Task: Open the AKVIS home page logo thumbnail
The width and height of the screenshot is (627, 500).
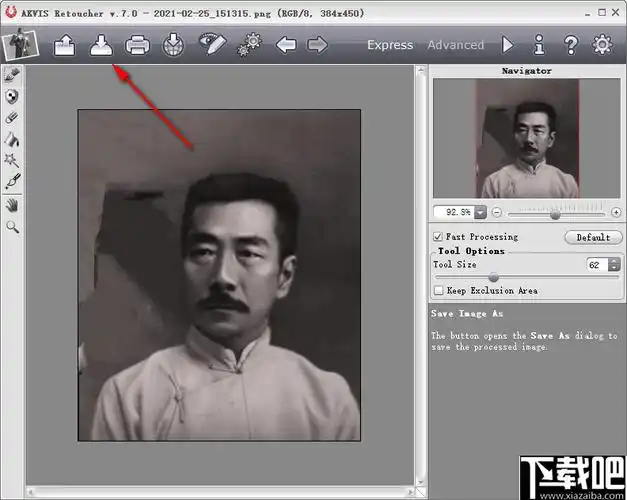Action: [x=20, y=44]
